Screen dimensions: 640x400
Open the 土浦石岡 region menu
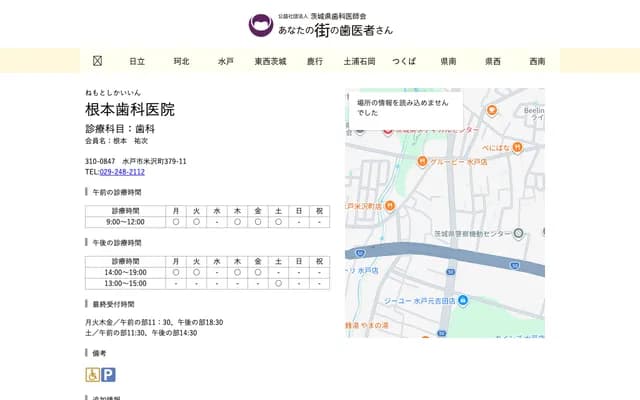[x=359, y=61]
